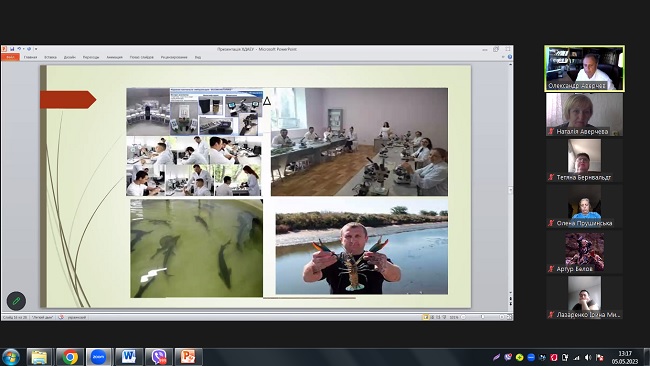
Task: Switch to Normal view in status bar
Action: coord(425,317)
